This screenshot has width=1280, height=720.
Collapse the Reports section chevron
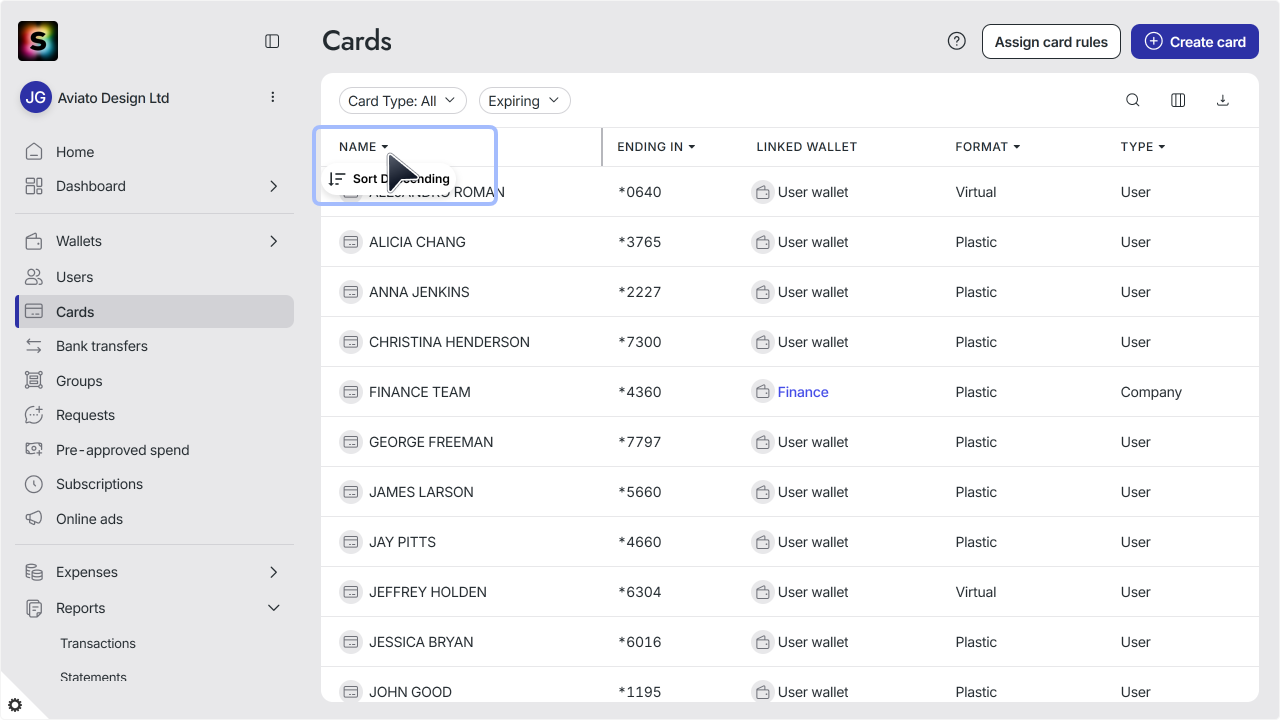tap(274, 608)
